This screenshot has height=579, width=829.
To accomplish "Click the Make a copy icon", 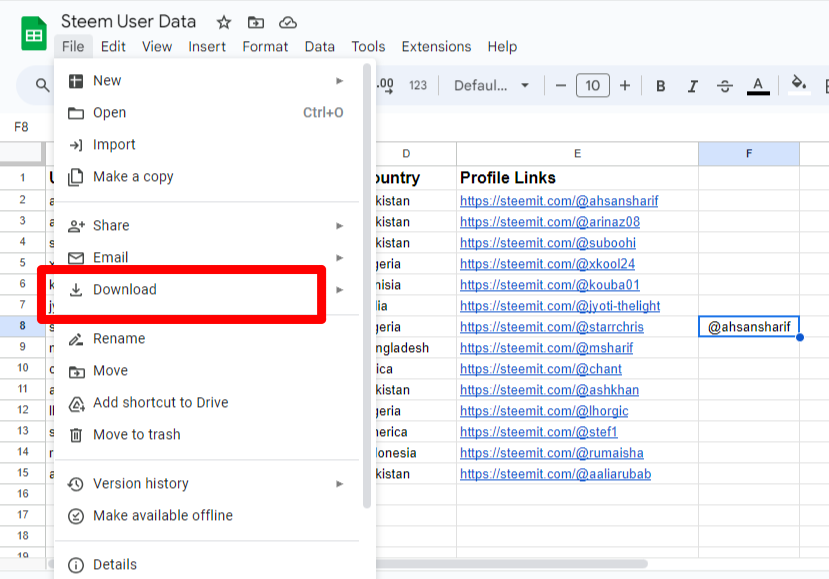I will (76, 177).
